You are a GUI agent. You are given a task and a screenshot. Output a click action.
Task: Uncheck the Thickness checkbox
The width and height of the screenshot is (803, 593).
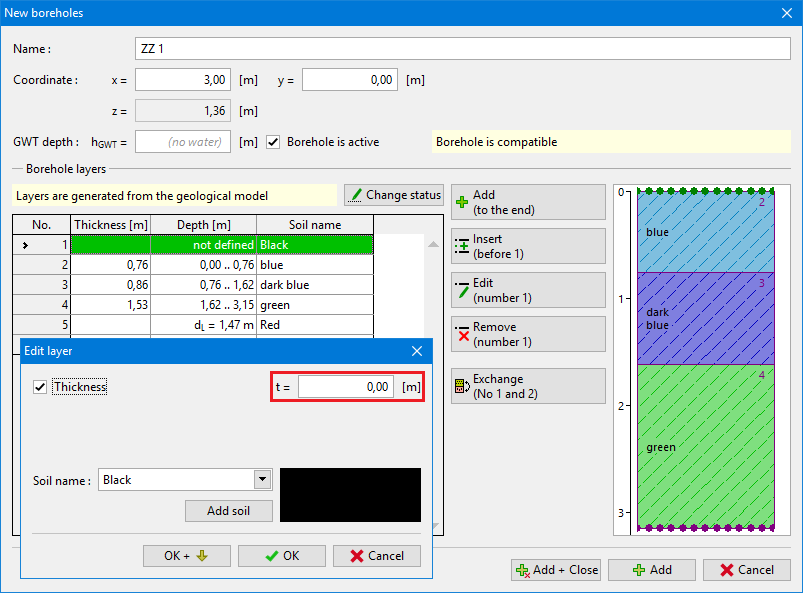40,387
